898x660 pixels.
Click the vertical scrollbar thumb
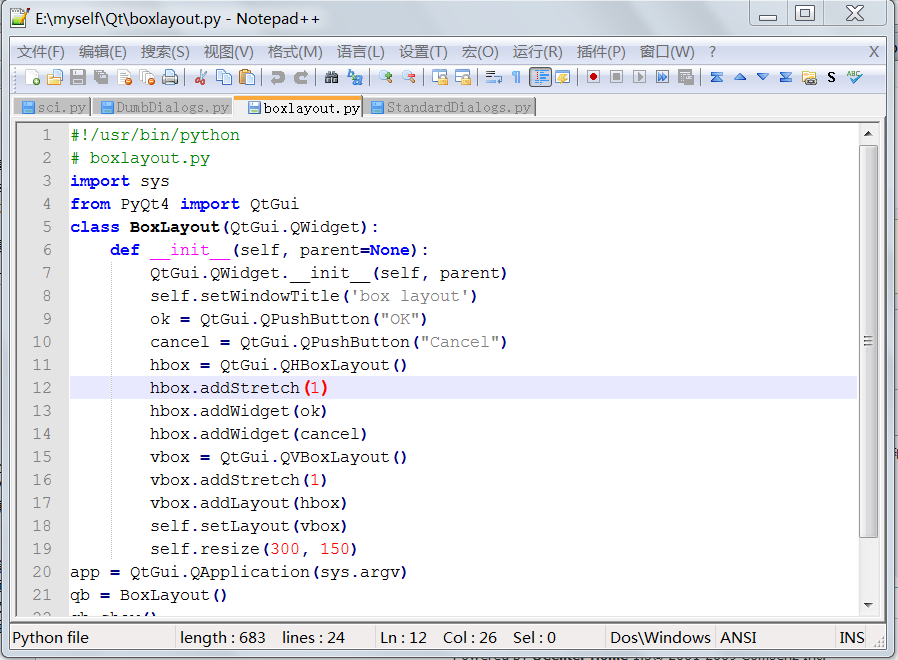(x=868, y=342)
